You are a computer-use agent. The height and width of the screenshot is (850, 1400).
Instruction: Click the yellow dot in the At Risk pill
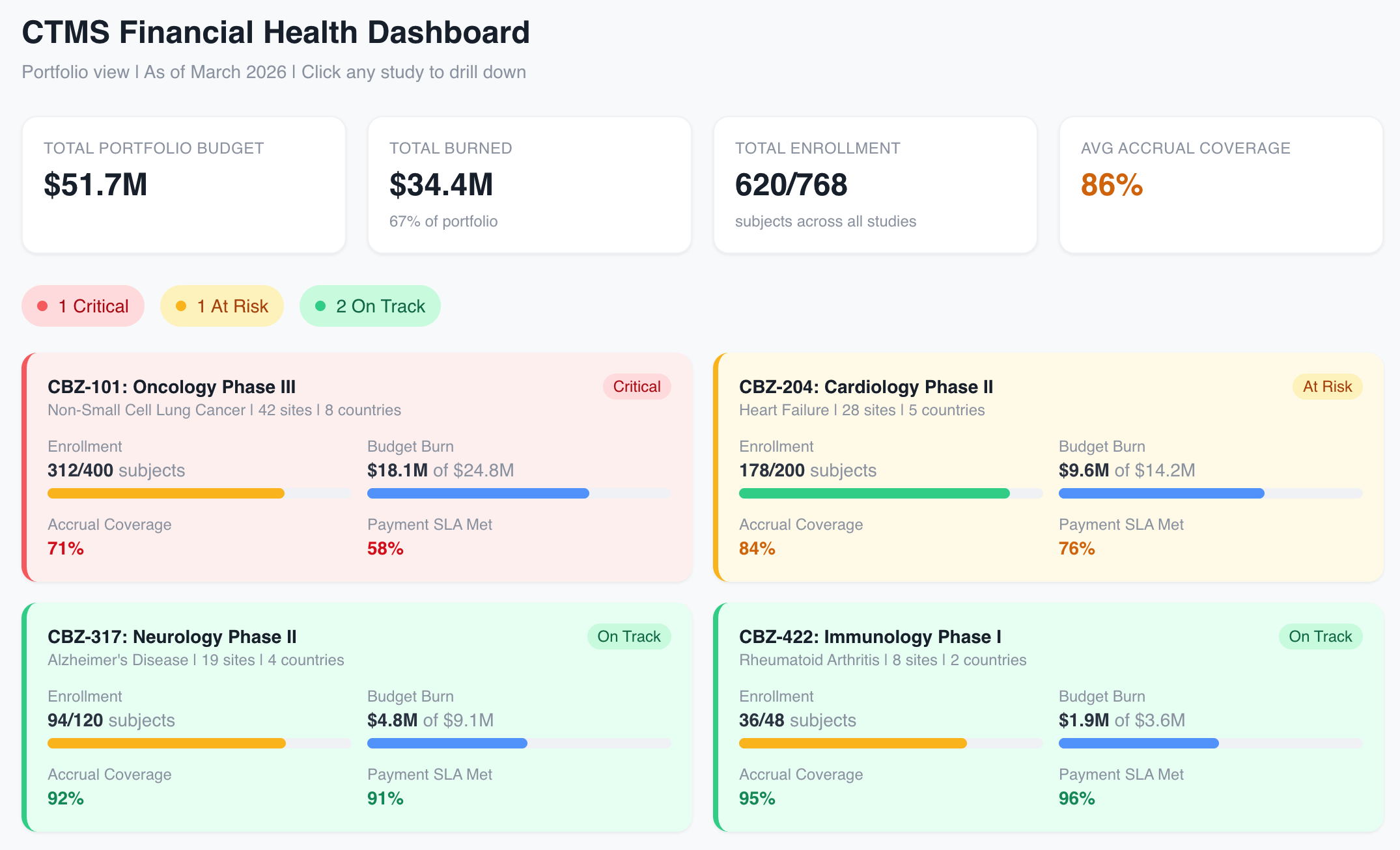point(181,306)
